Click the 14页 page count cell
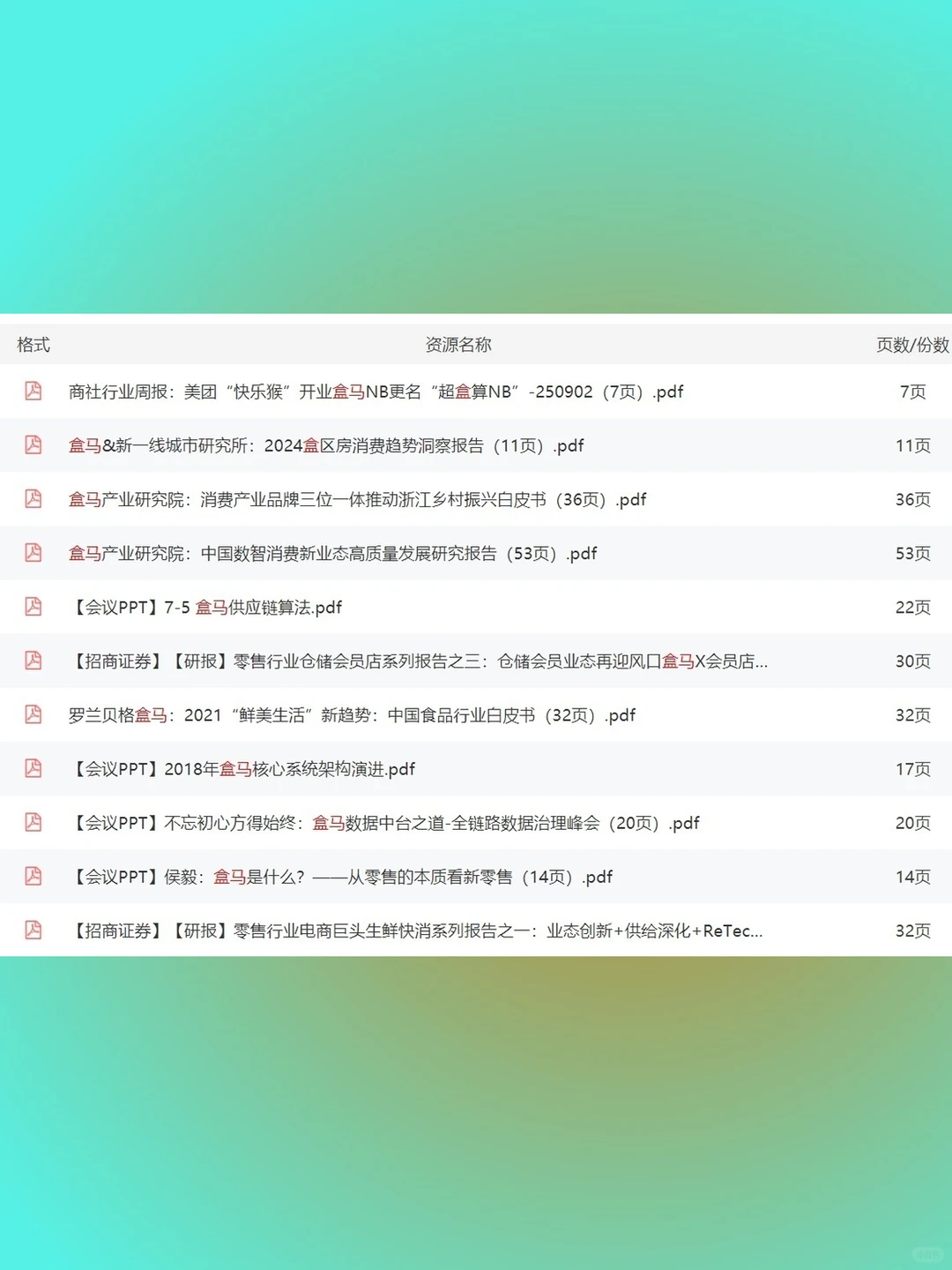 pos(912,876)
